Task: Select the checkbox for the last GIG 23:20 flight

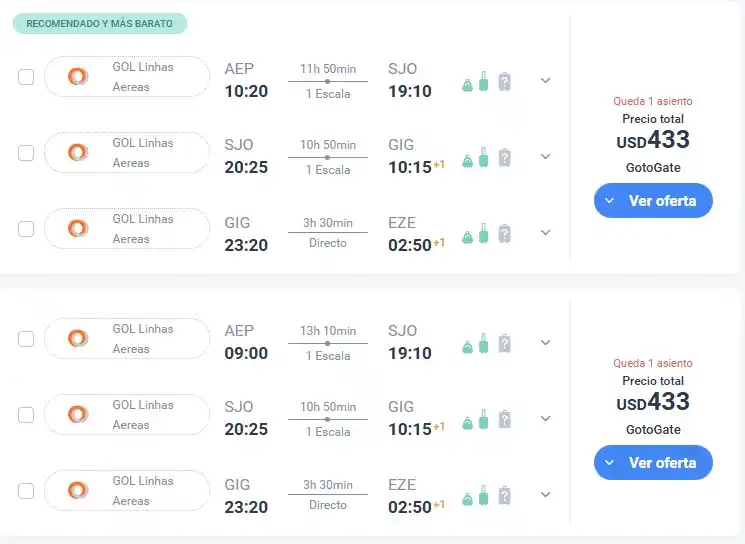Action: tap(26, 491)
